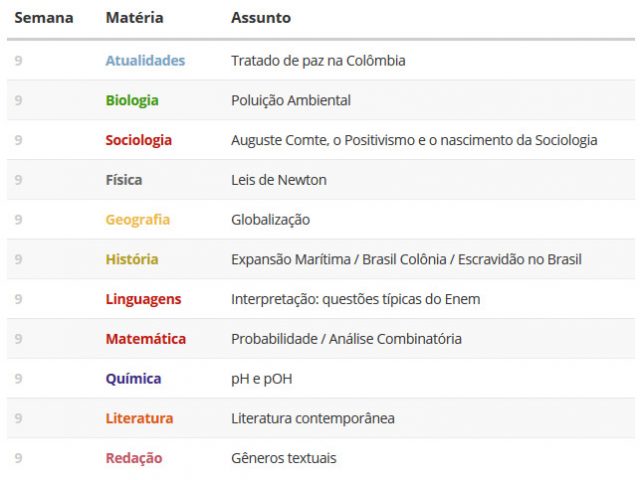Click the Literatura subject link
640x480 pixels.
point(139,418)
